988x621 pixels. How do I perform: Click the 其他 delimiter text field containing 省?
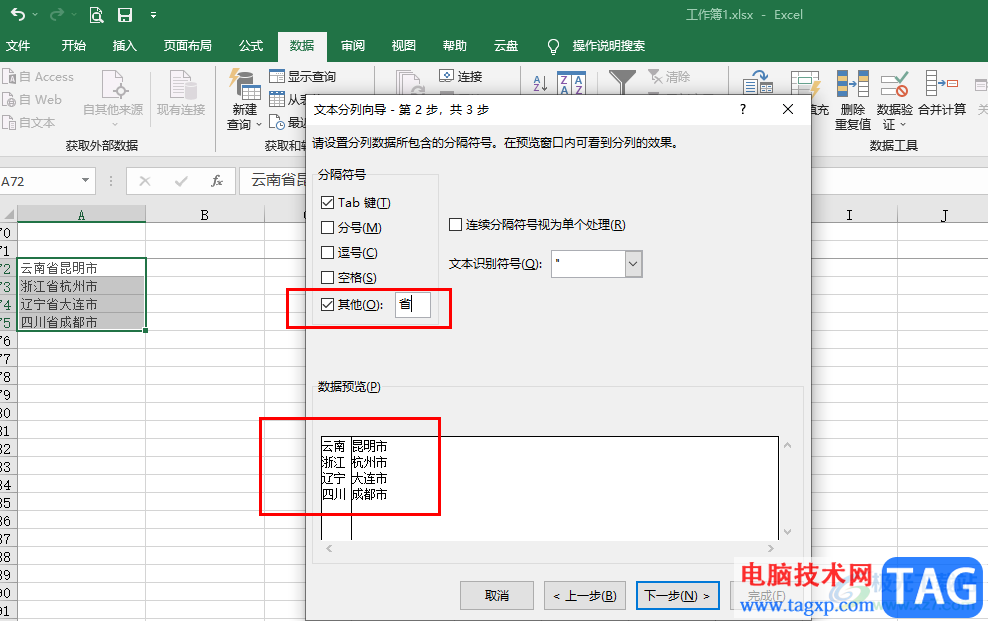[413, 305]
